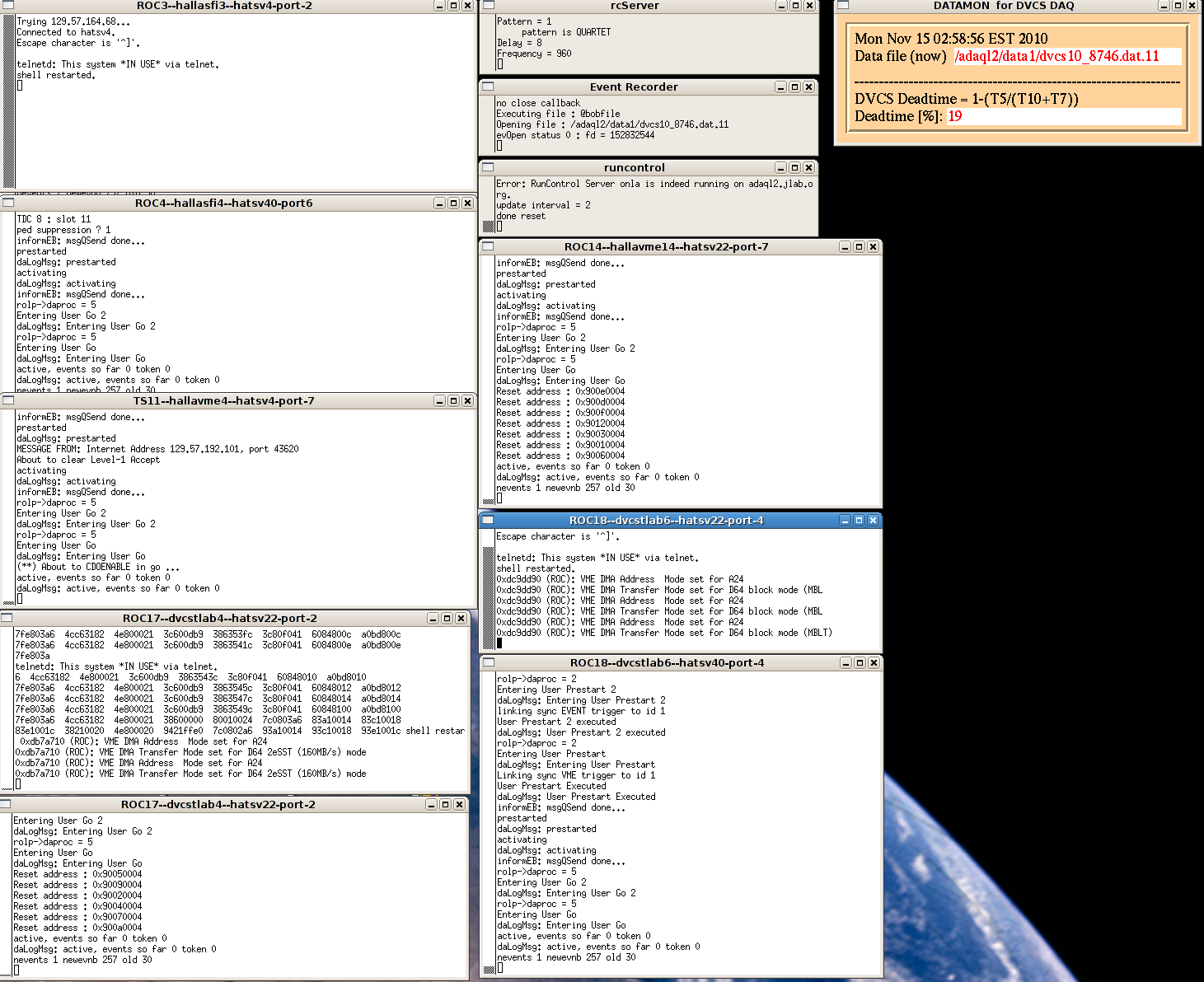This screenshot has width=1204, height=982.
Task: Maximize the ROC3--hallasfi3 terminal
Action: tap(453, 6)
